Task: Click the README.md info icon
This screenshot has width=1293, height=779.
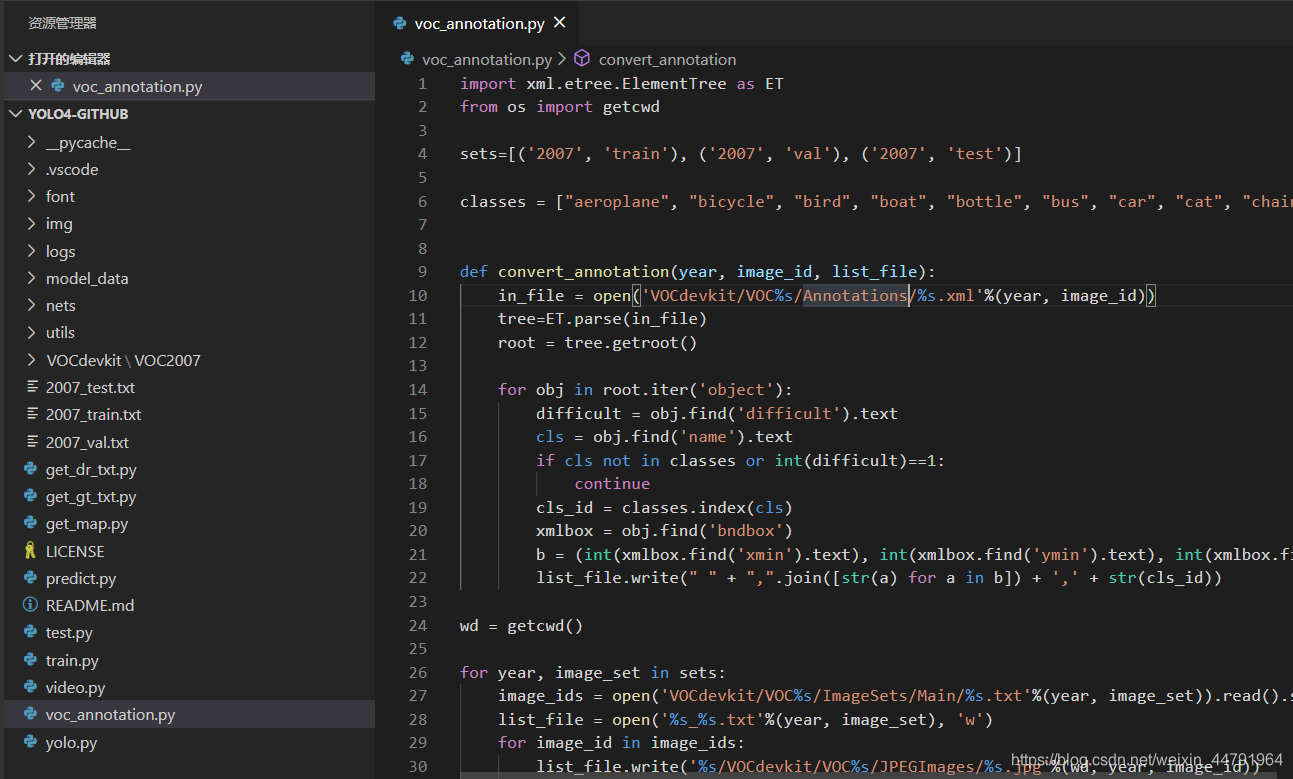Action: (x=30, y=605)
